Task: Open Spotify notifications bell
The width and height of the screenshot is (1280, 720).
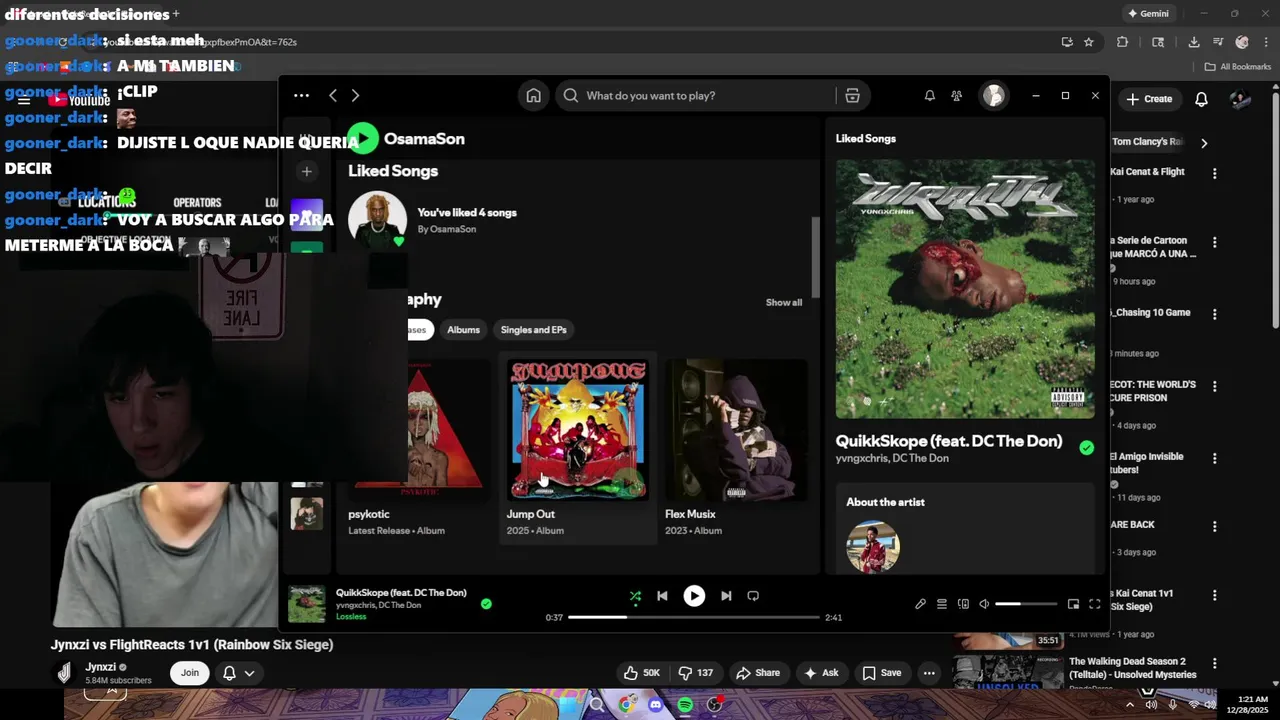Action: click(930, 96)
